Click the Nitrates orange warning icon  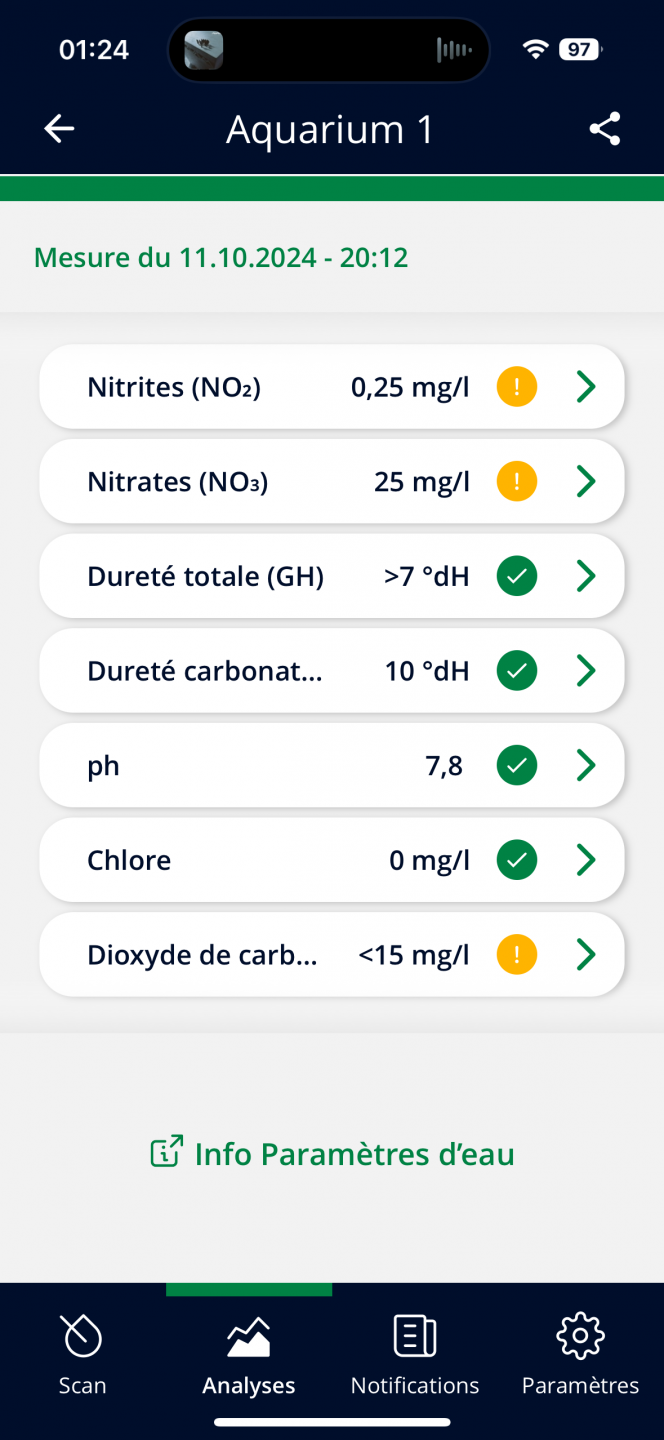coord(517,482)
